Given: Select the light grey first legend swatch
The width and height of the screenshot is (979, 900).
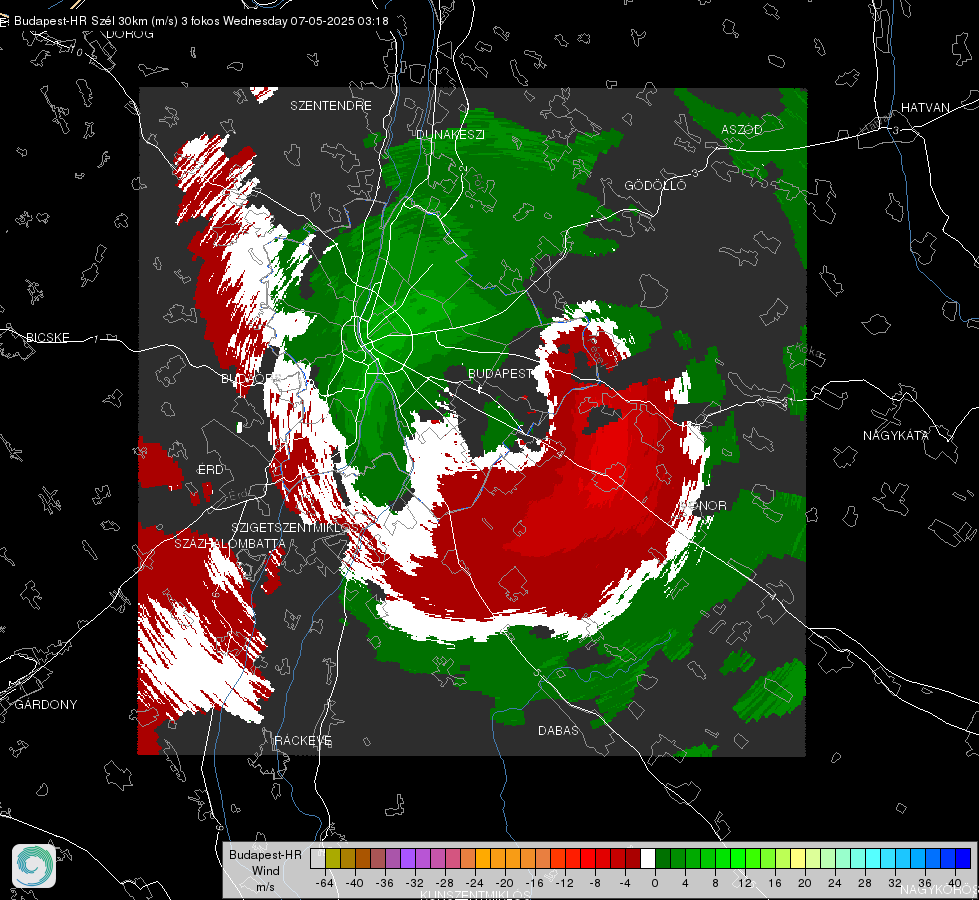Looking at the screenshot, I should [317, 858].
